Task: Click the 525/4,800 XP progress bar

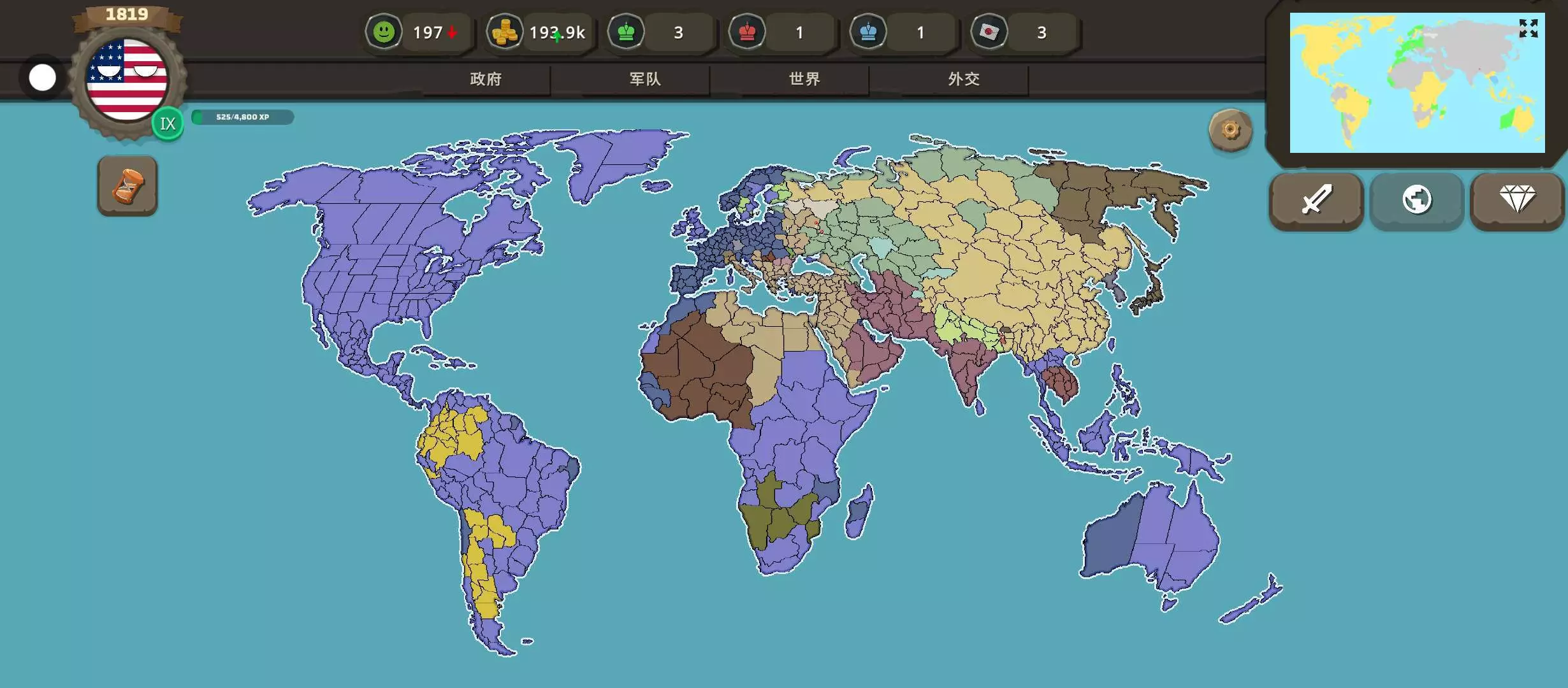Action: [242, 117]
